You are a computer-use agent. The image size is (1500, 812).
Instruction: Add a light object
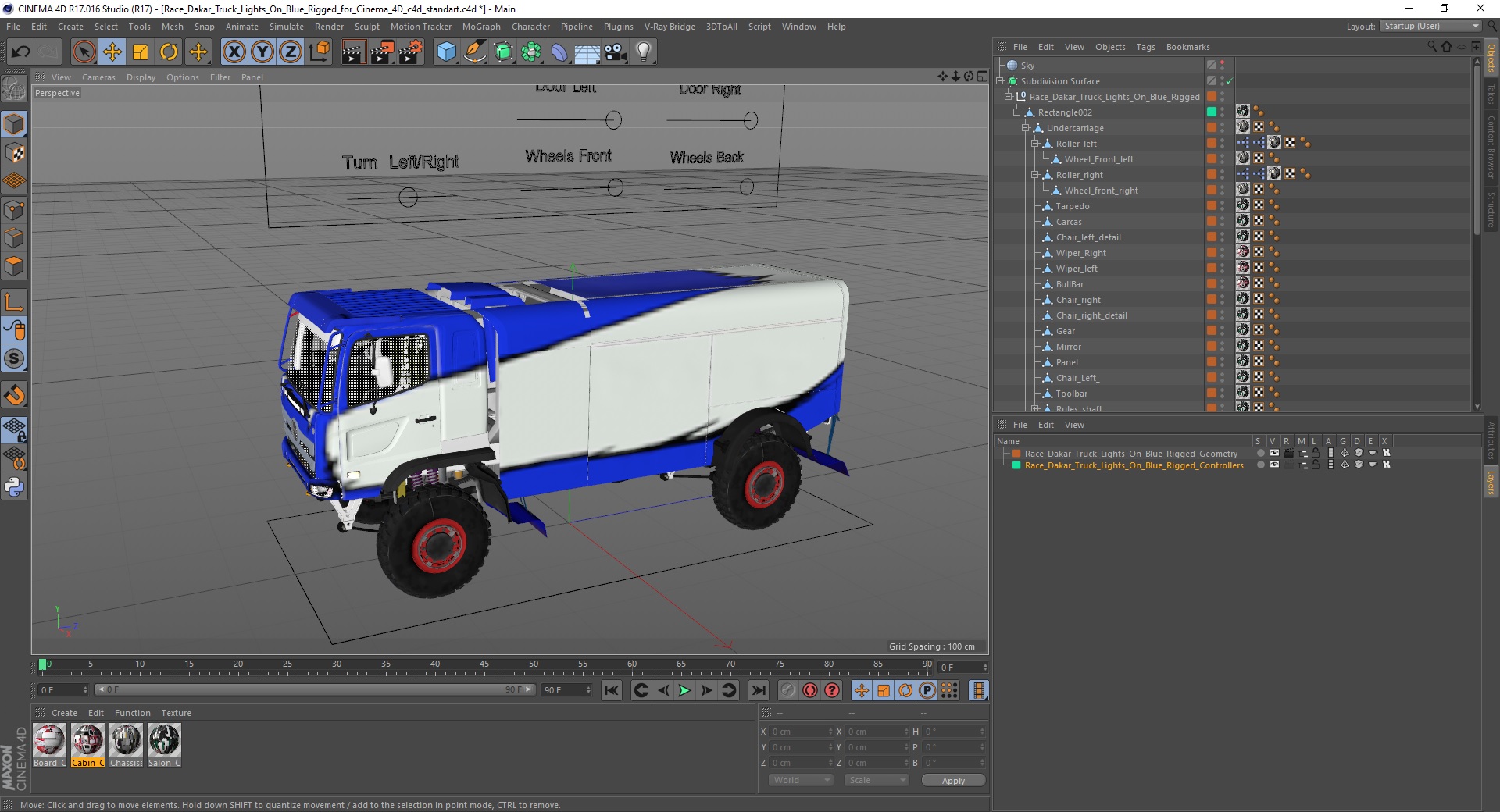644,52
